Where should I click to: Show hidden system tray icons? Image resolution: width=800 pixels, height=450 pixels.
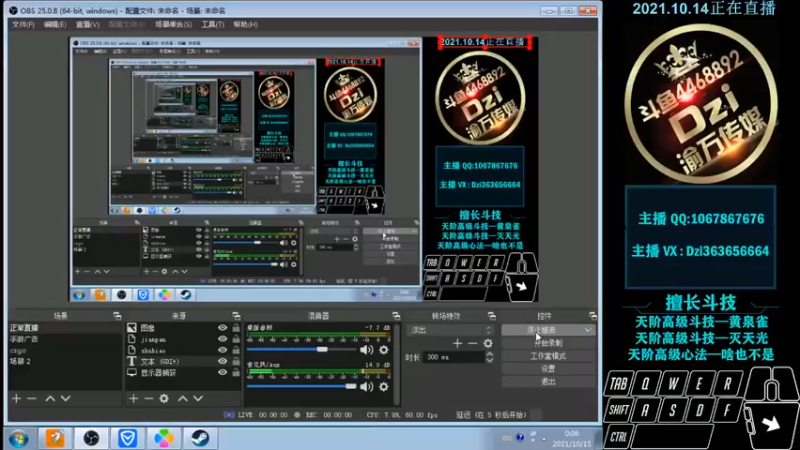544,439
